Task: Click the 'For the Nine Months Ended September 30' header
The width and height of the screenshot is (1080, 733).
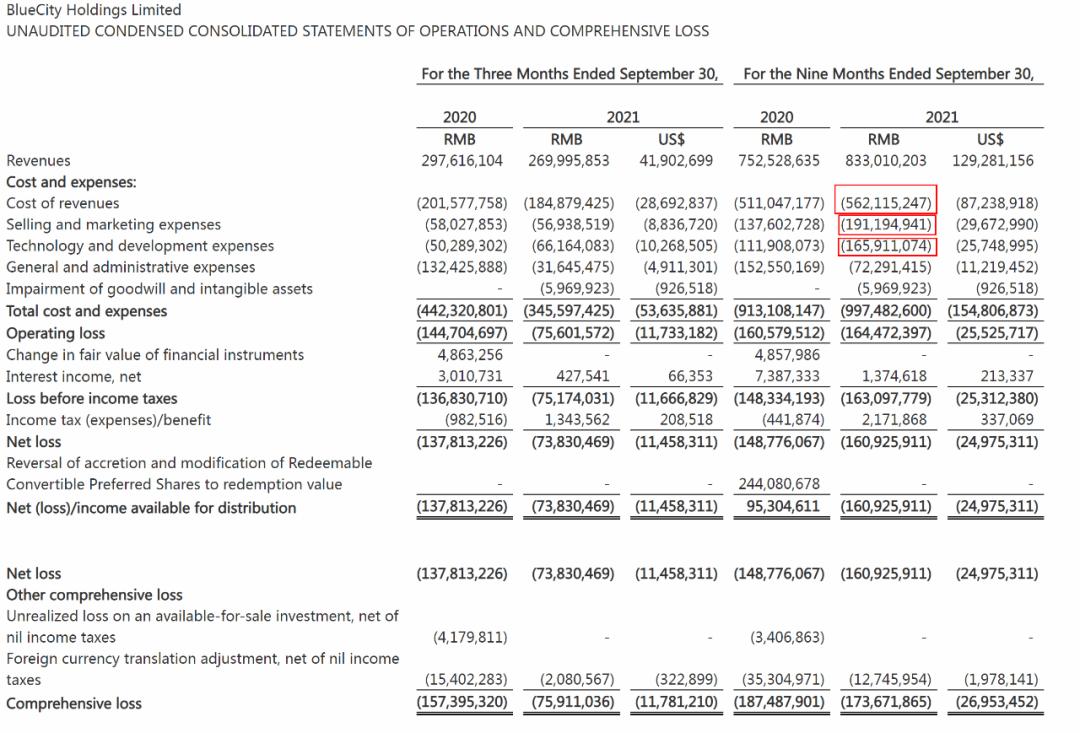Action: tap(889, 74)
